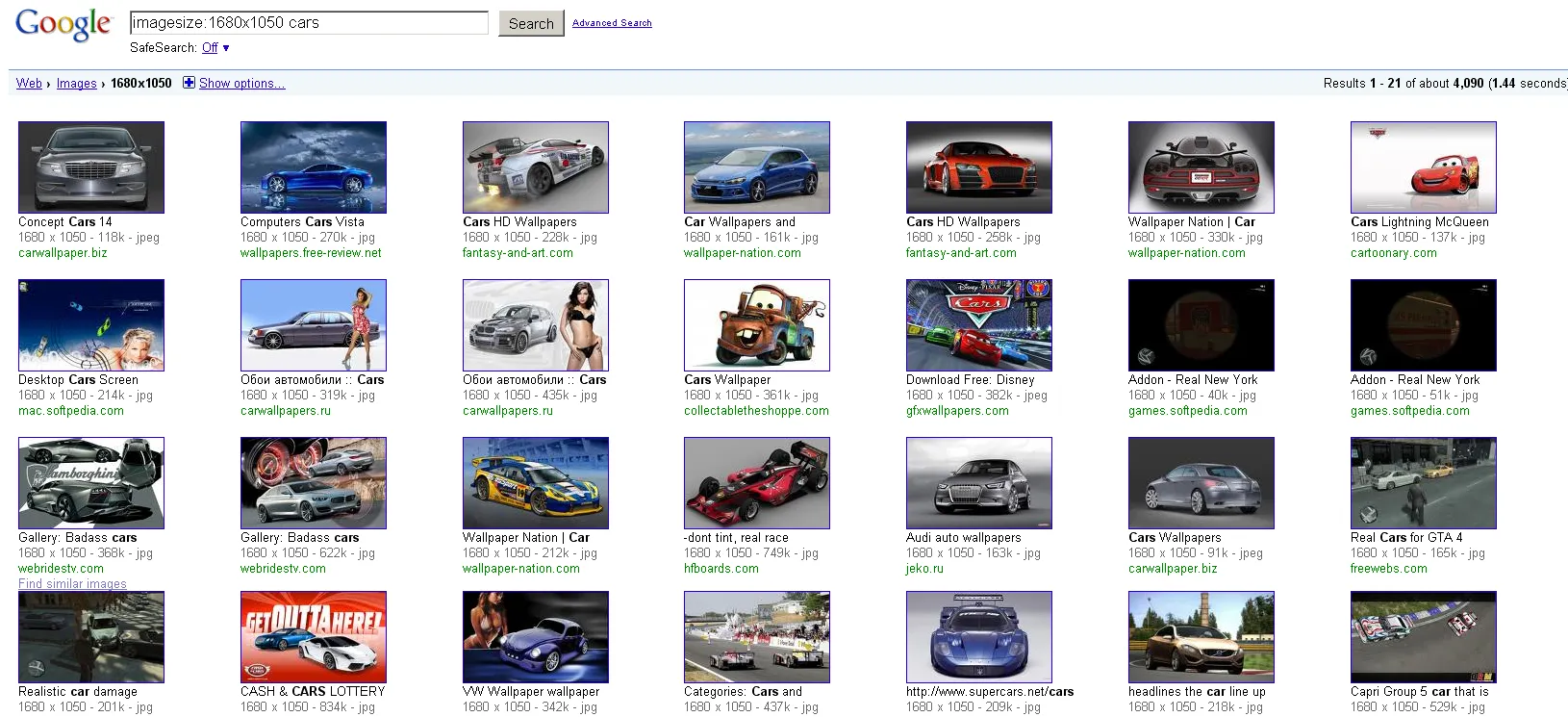Open the Categories: Cars and thumbnail
1568x717 pixels.
click(757, 637)
